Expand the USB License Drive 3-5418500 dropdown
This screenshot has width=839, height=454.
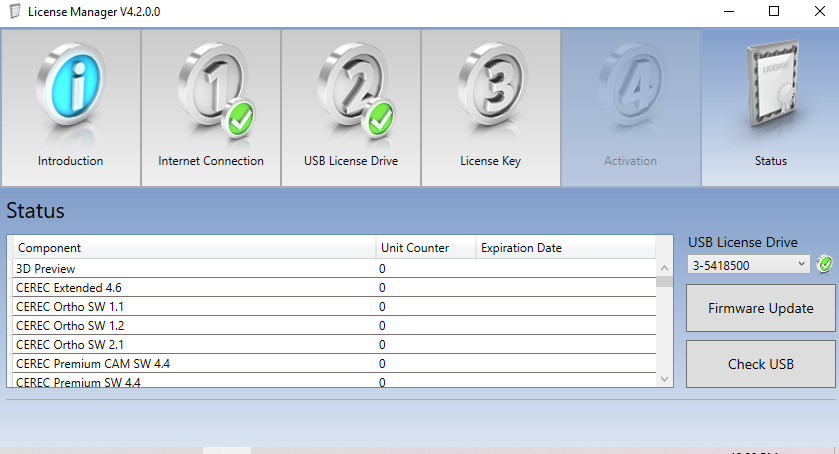pyautogui.click(x=749, y=264)
